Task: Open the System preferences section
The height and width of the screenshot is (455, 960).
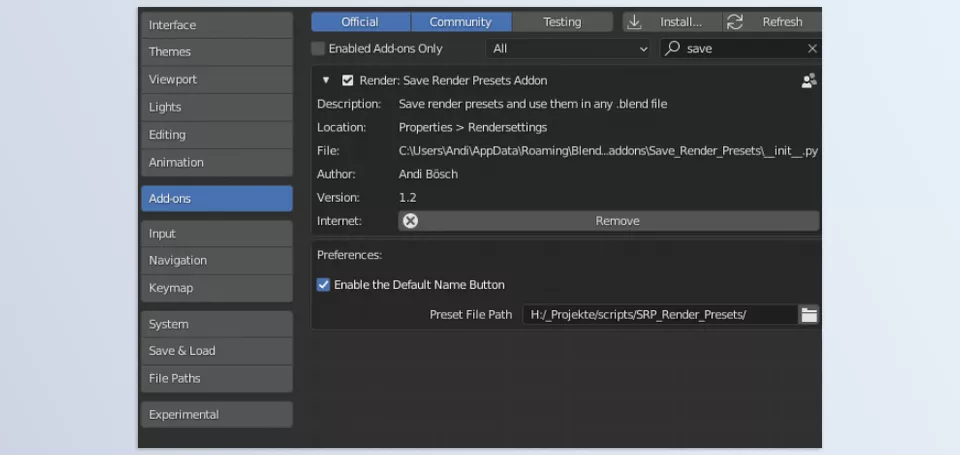Action: click(217, 324)
